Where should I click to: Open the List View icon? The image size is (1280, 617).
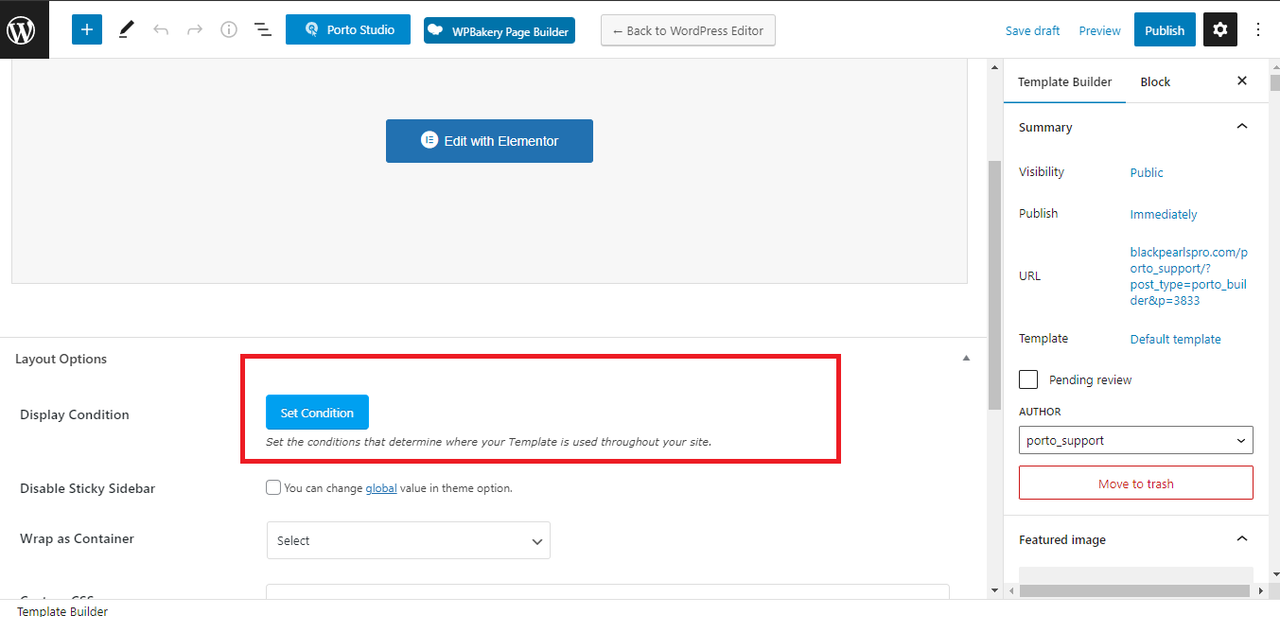click(x=263, y=30)
